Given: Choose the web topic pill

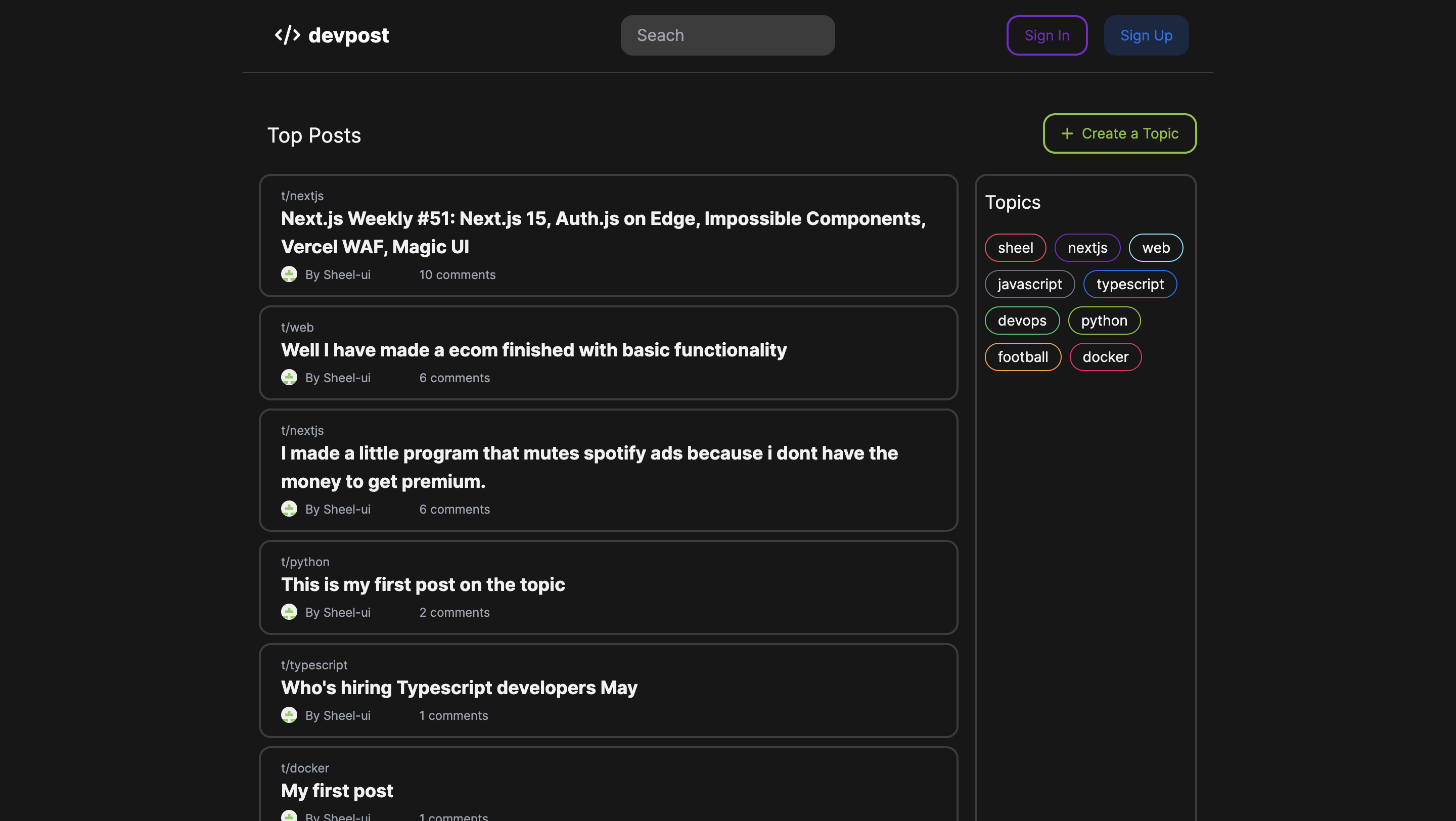Looking at the screenshot, I should [x=1155, y=248].
